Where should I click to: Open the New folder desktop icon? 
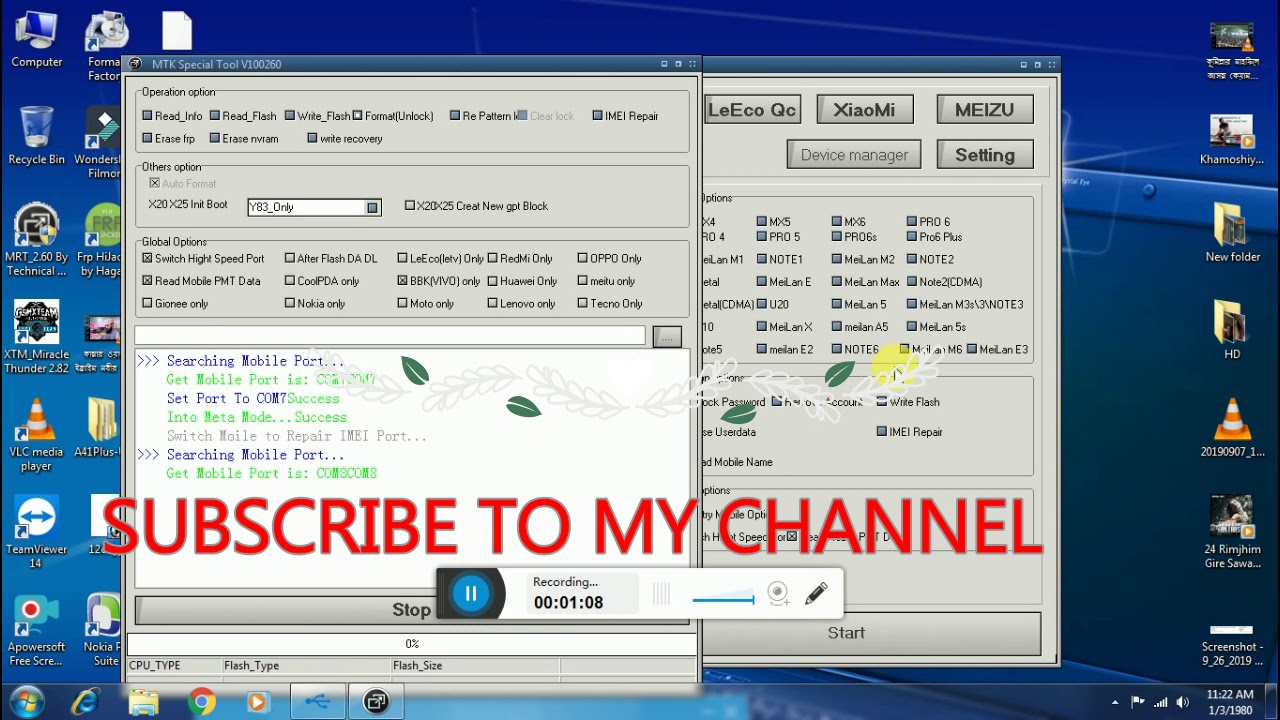(1232, 232)
